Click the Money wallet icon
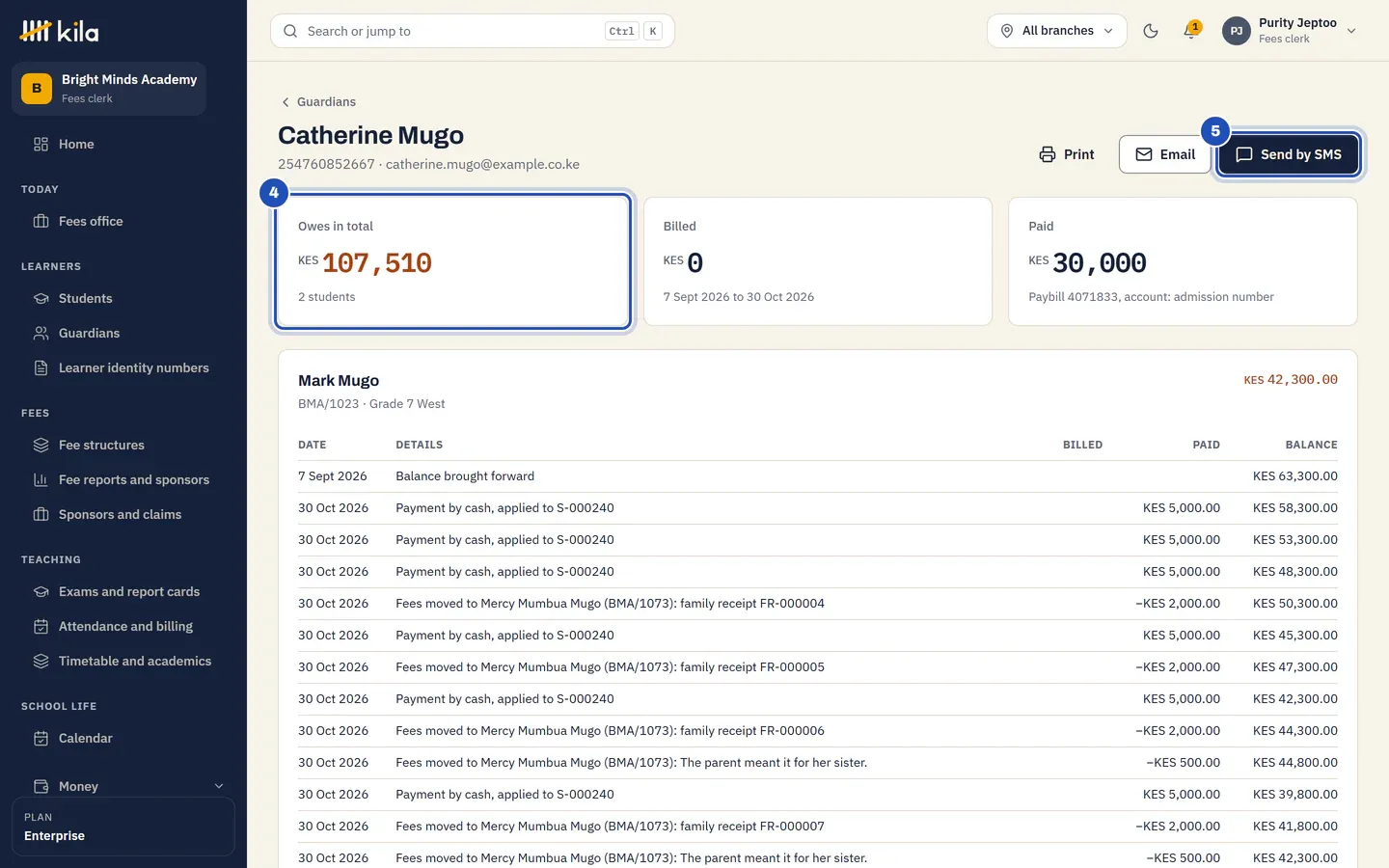 (41, 786)
